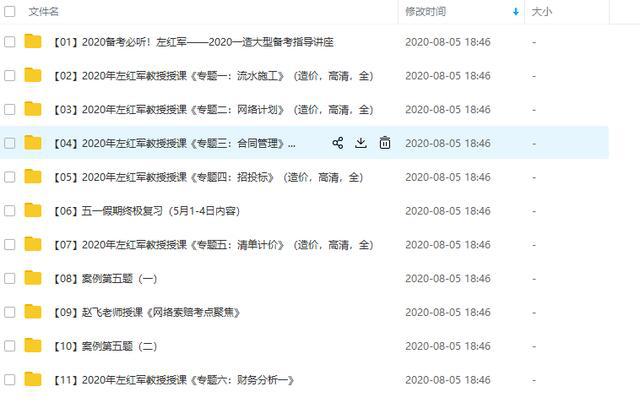This screenshot has width=640, height=403.
Task: Click the 修改时间 column header label
Action: pyautogui.click(x=425, y=12)
